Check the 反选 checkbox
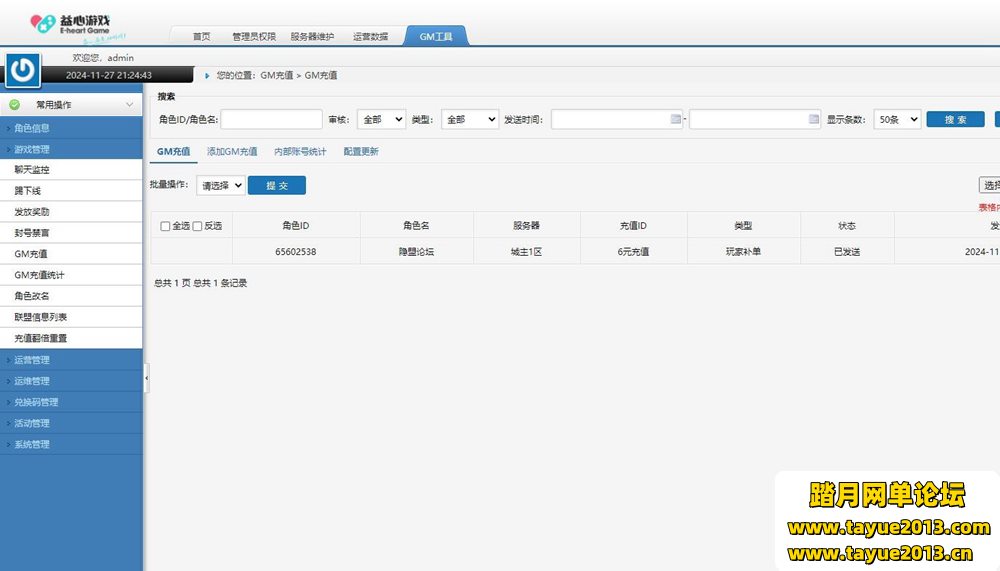Image resolution: width=1000 pixels, height=571 pixels. click(197, 226)
